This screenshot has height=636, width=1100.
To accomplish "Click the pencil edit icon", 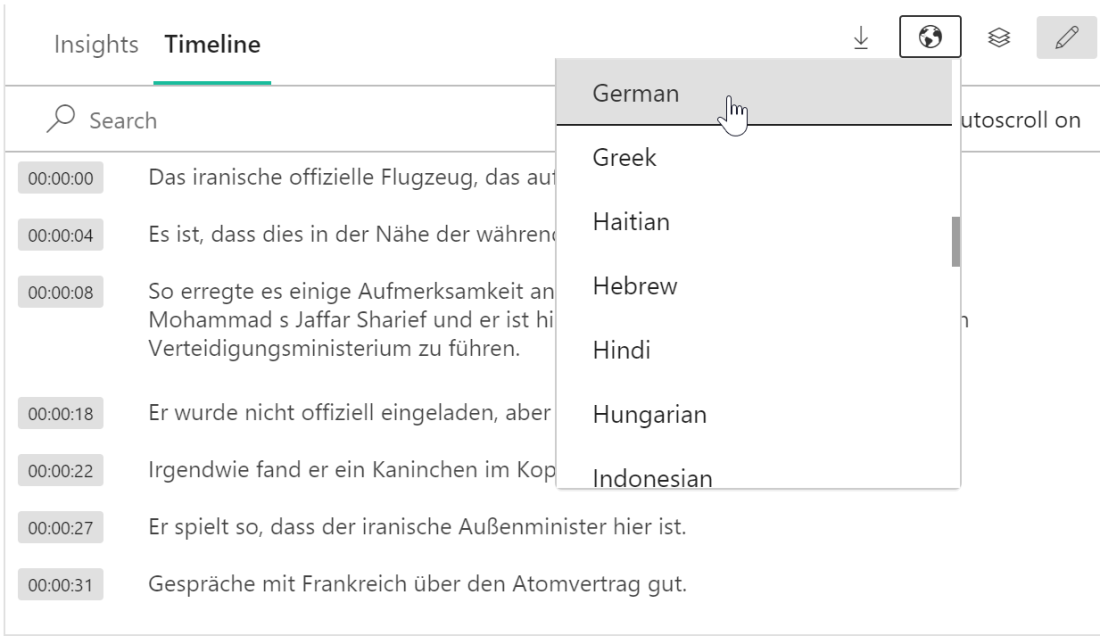I will click(x=1067, y=38).
